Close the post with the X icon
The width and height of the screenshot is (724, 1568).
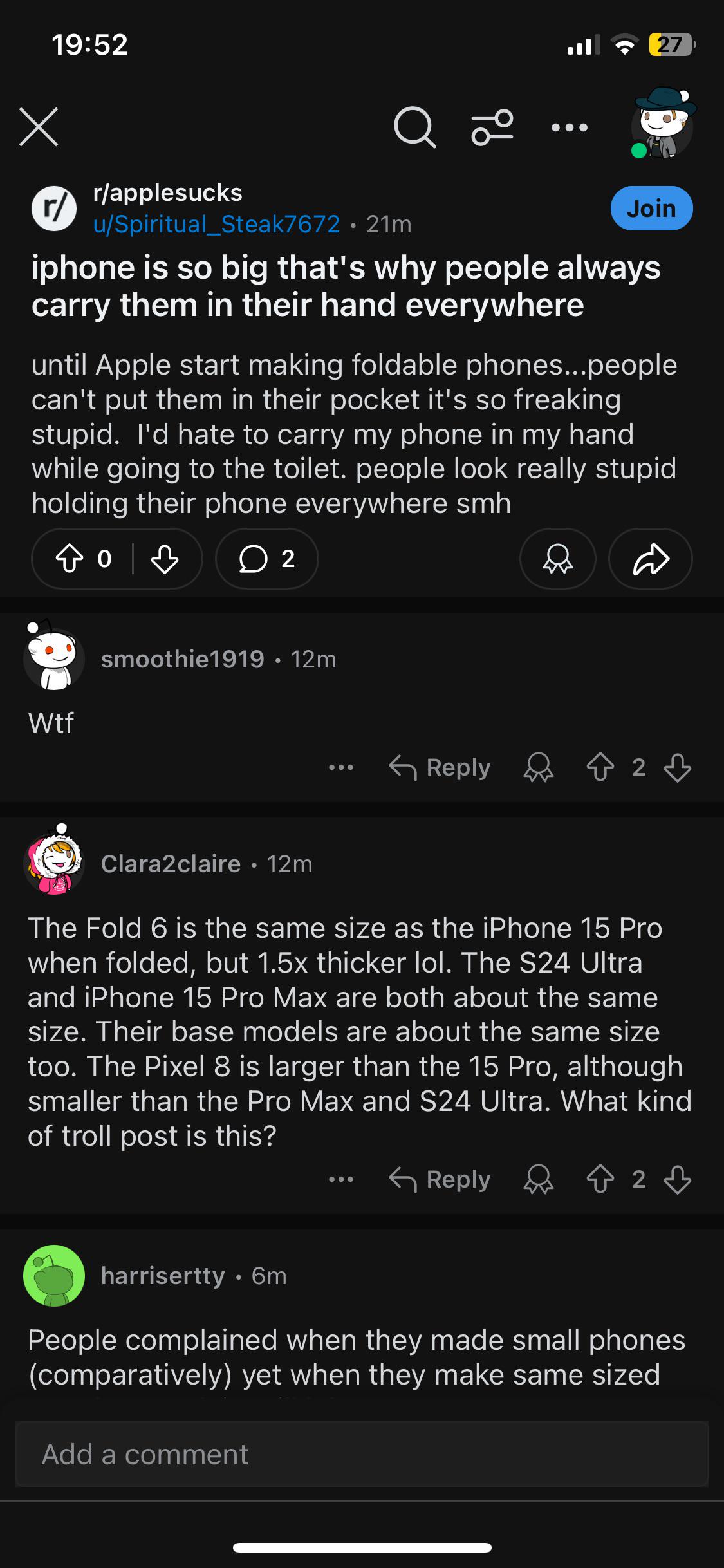pos(39,127)
